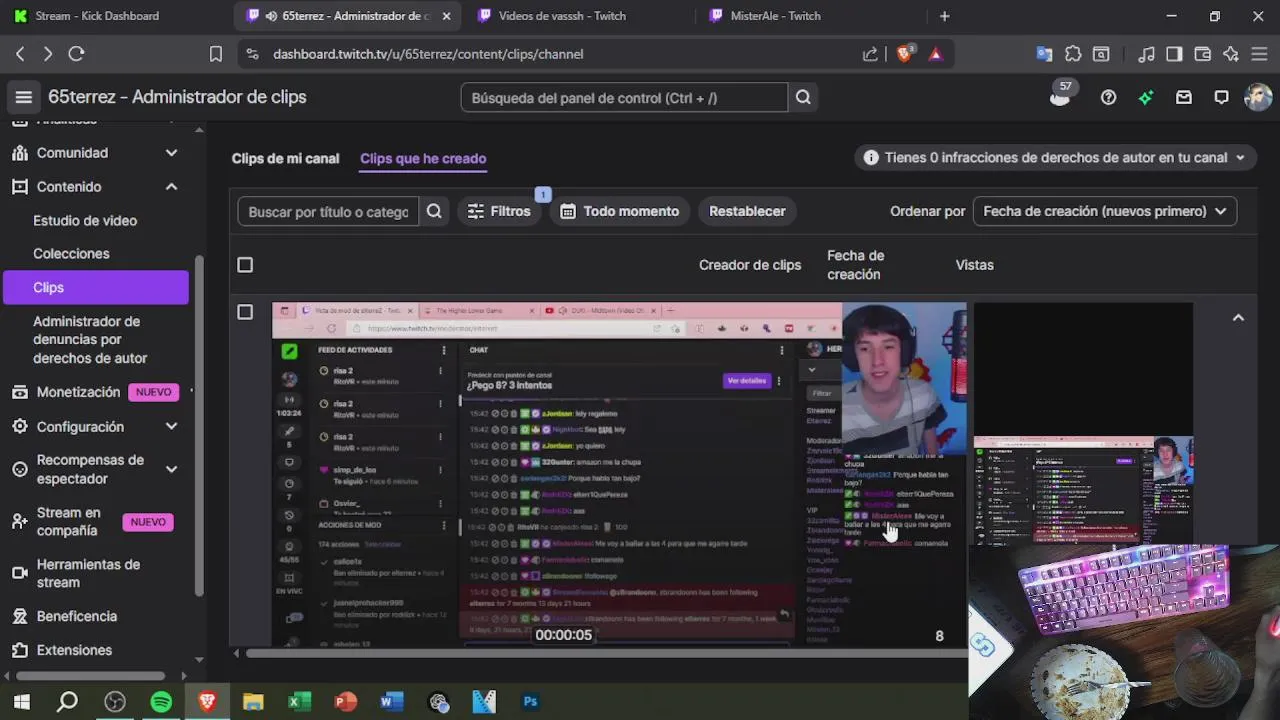
Task: Open the Leo AI sparkle icon
Action: pos(1231,54)
